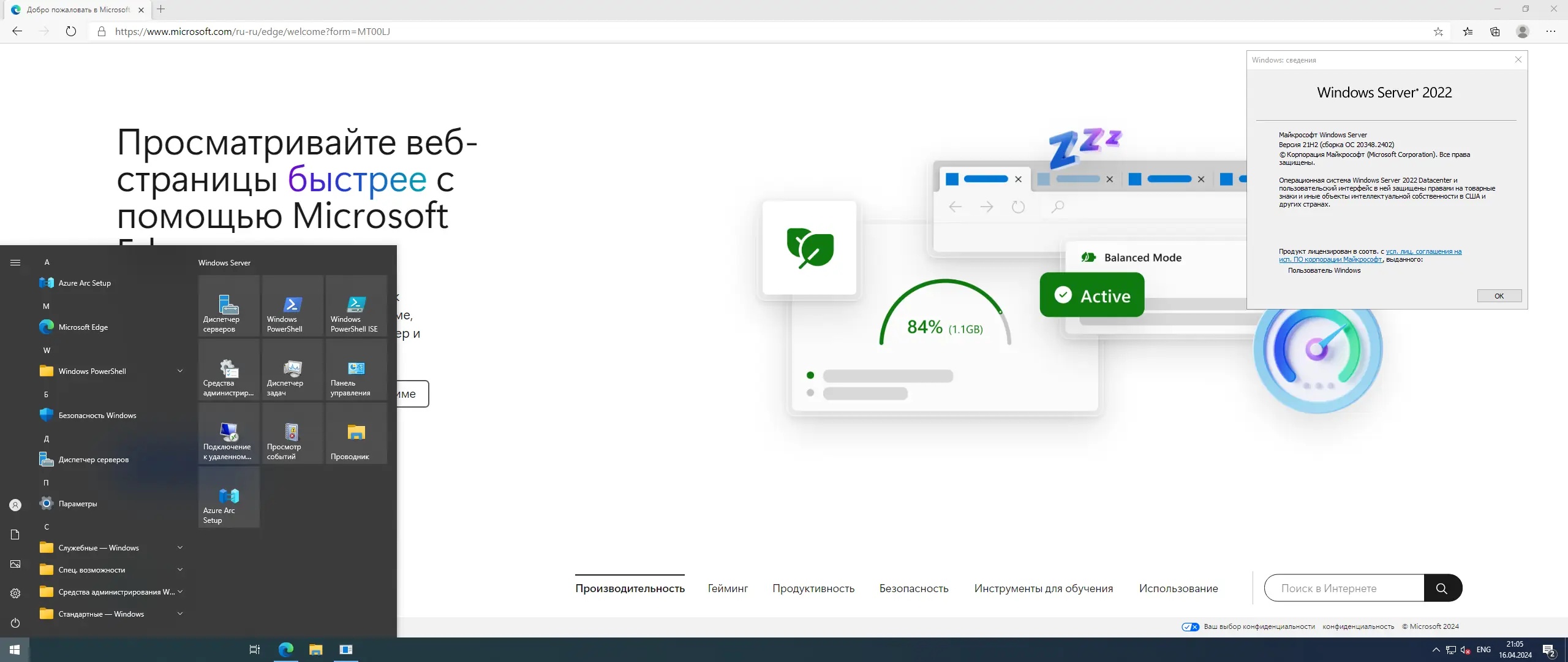Add this page to favorites star

point(1438,31)
